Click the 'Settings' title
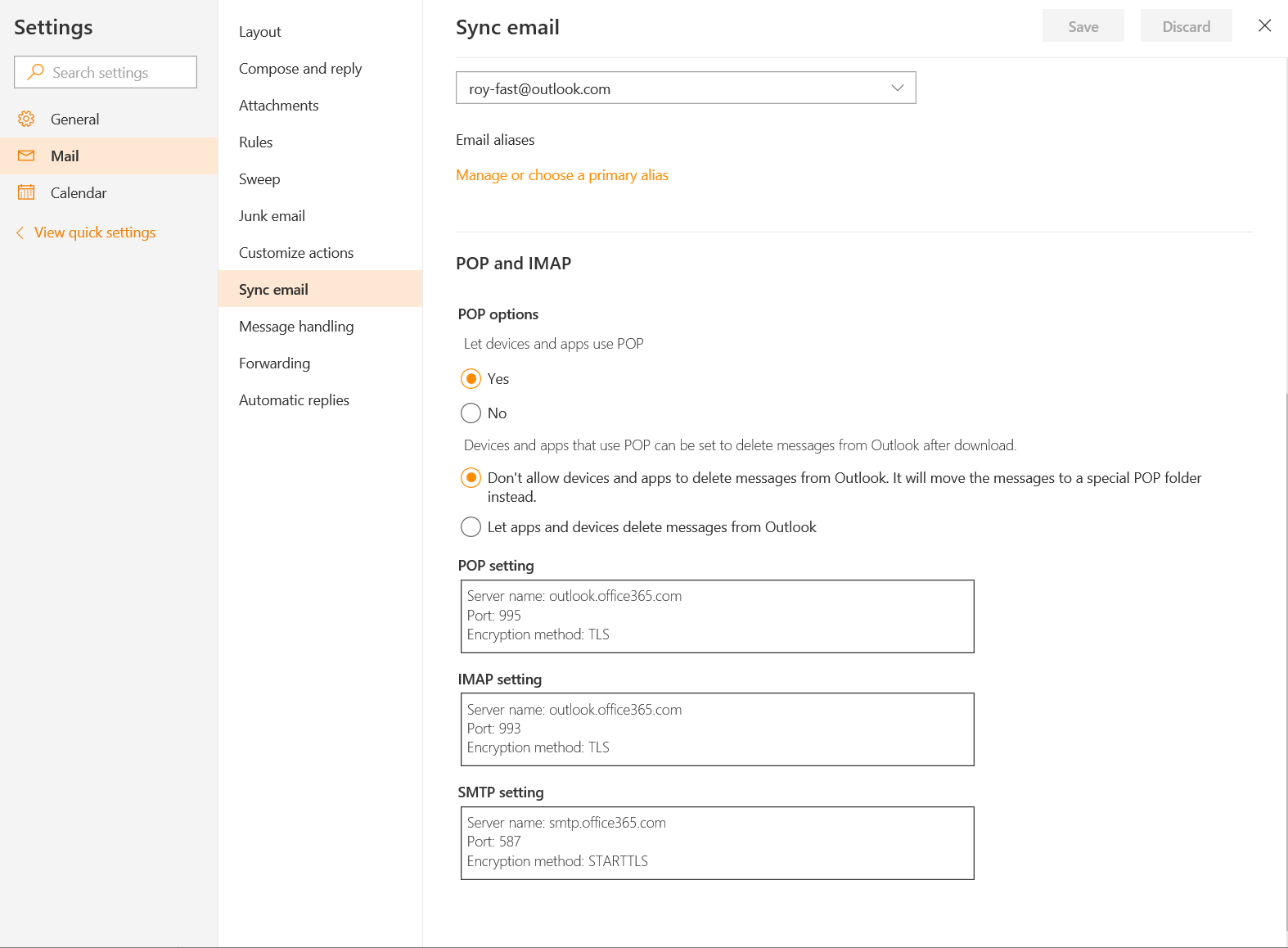The width and height of the screenshot is (1288, 948). (x=53, y=27)
